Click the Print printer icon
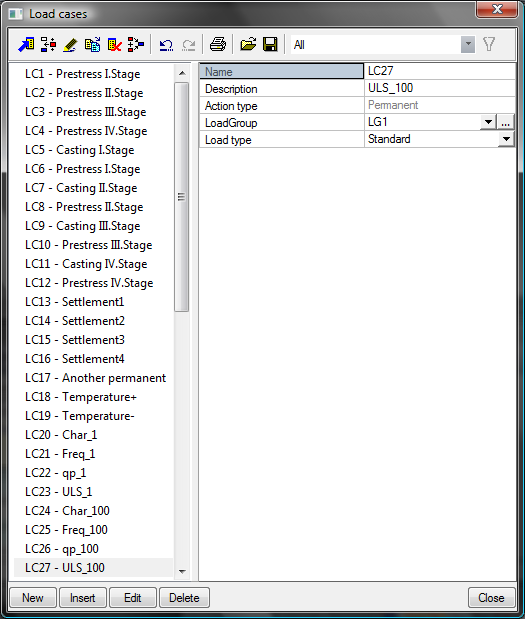Image resolution: width=525 pixels, height=619 pixels. tap(218, 44)
